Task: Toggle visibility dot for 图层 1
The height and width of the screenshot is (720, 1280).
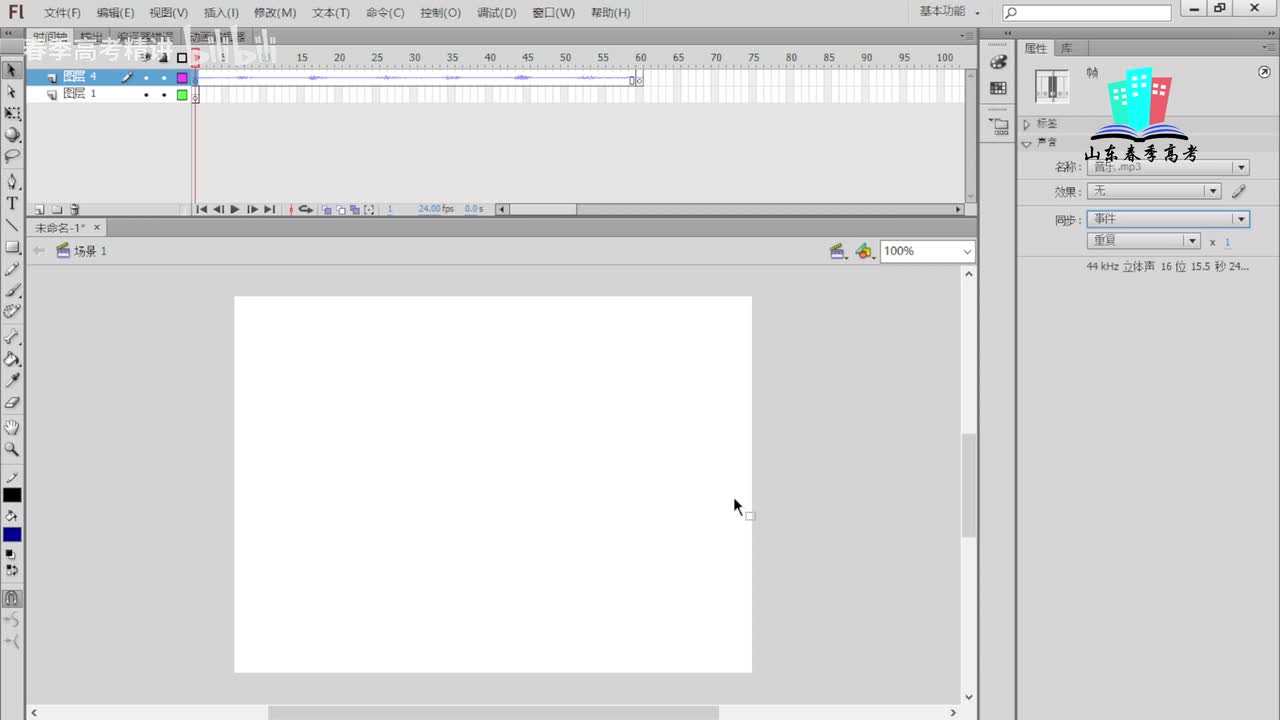Action: click(146, 95)
